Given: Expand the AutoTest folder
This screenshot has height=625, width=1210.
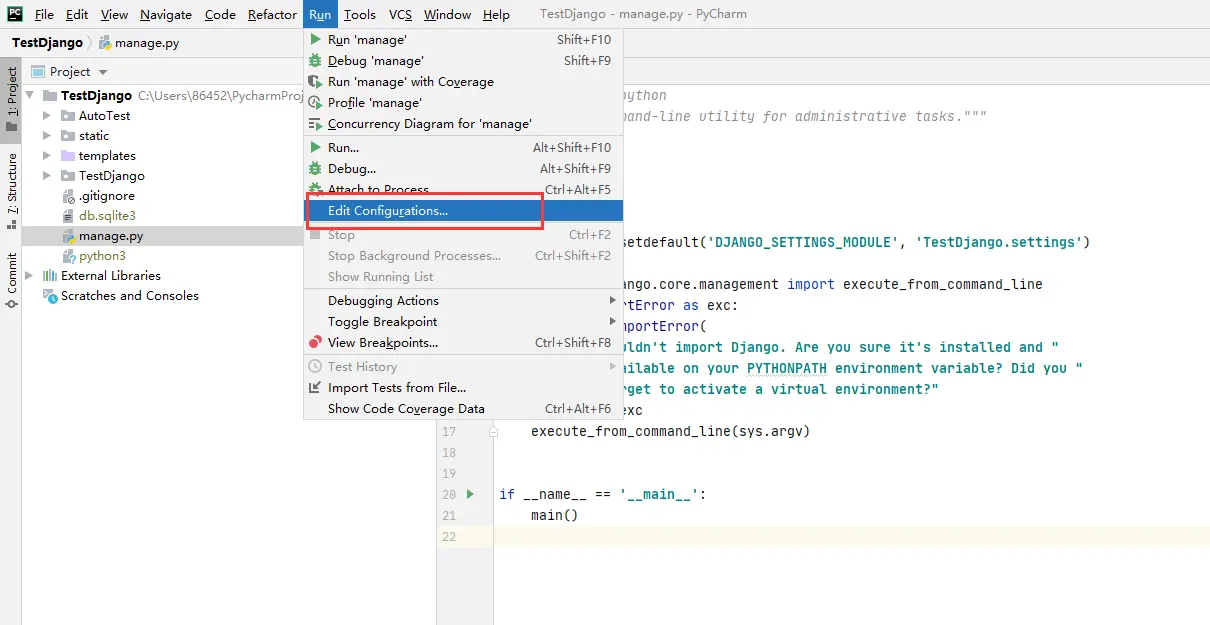Looking at the screenshot, I should click(47, 115).
